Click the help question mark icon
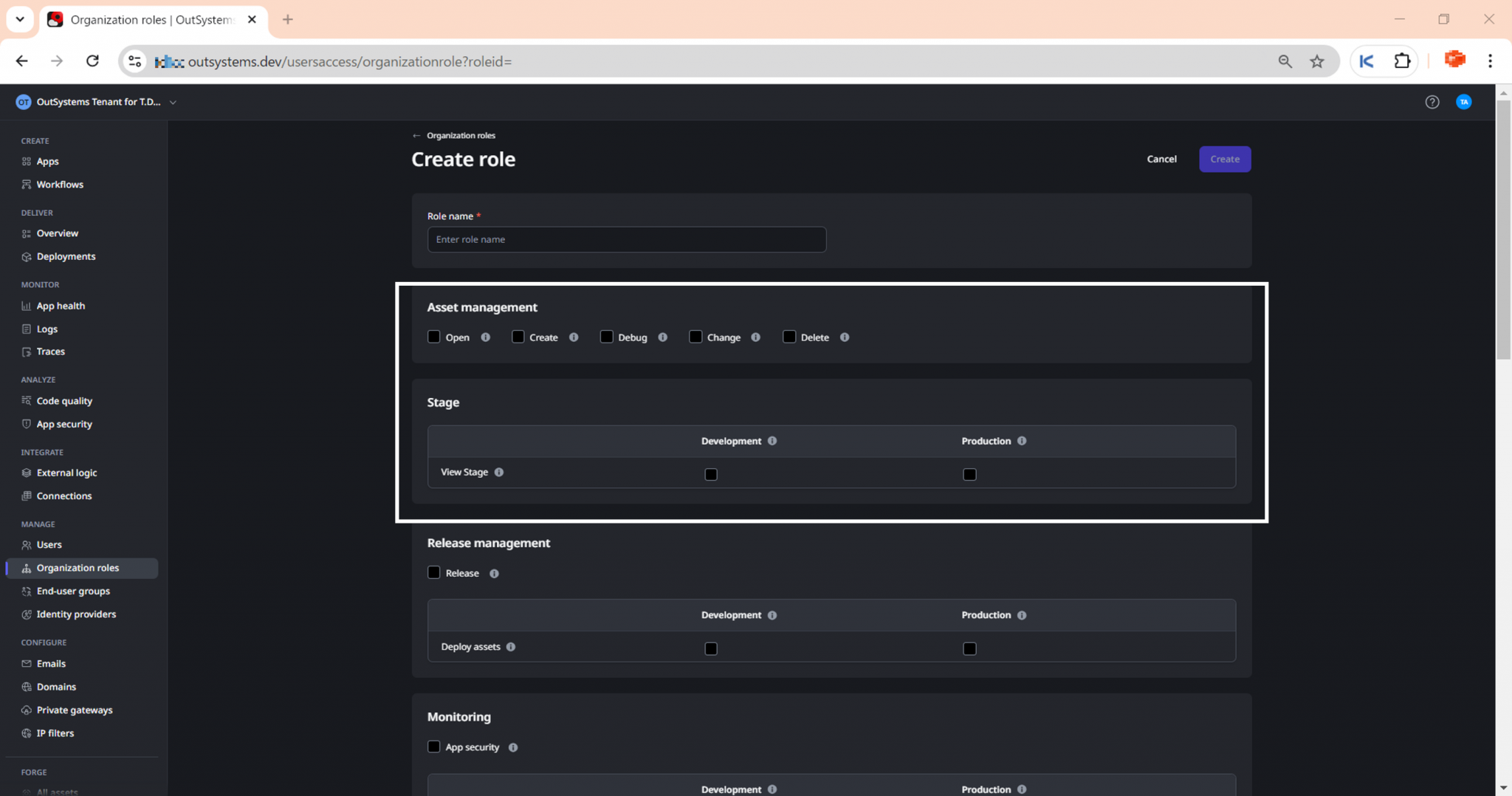The height and width of the screenshot is (796, 1512). pyautogui.click(x=1433, y=102)
